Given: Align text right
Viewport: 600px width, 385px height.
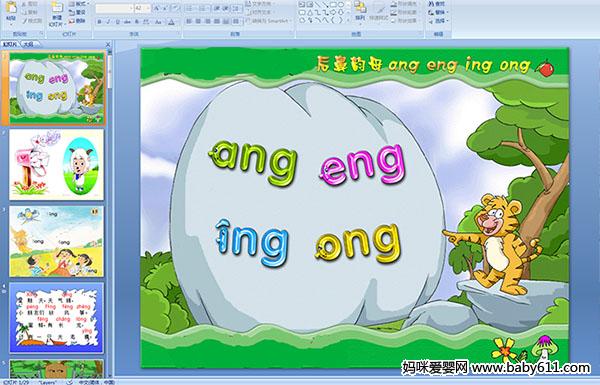Looking at the screenshot, I should coord(207,21).
